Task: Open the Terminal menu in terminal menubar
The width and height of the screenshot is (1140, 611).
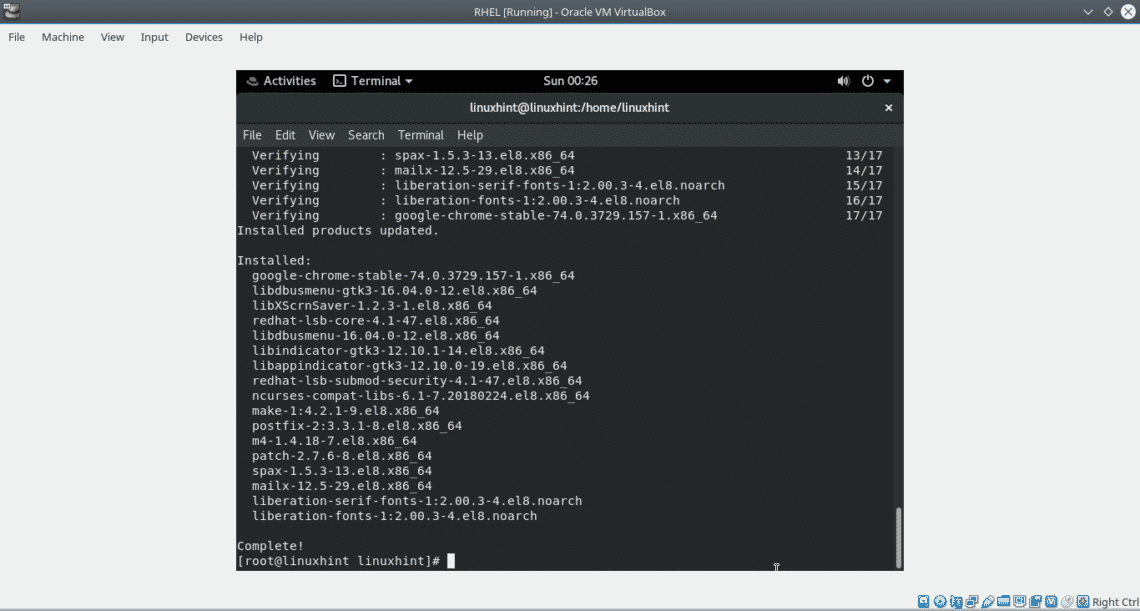Action: coord(420,135)
